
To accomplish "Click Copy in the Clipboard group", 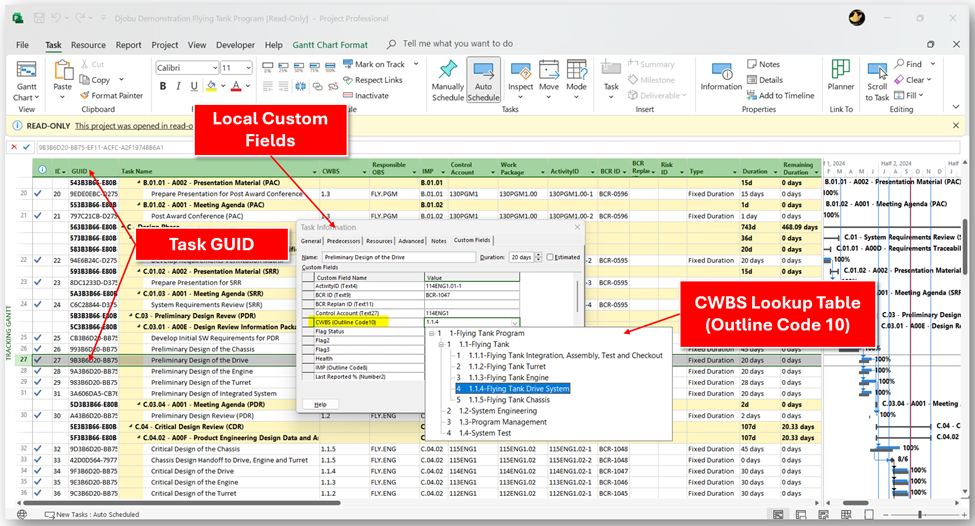I will pyautogui.click(x=95, y=80).
